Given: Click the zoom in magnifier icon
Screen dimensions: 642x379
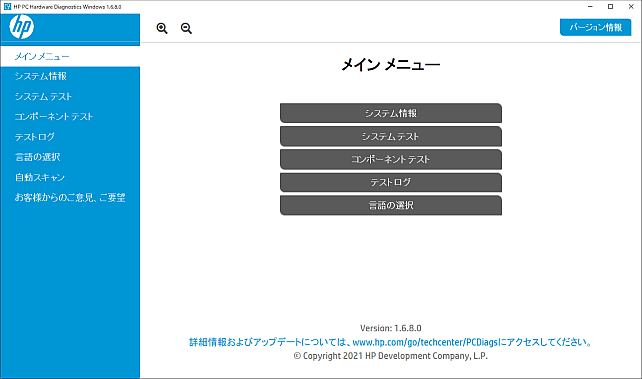Looking at the screenshot, I should (x=162, y=28).
